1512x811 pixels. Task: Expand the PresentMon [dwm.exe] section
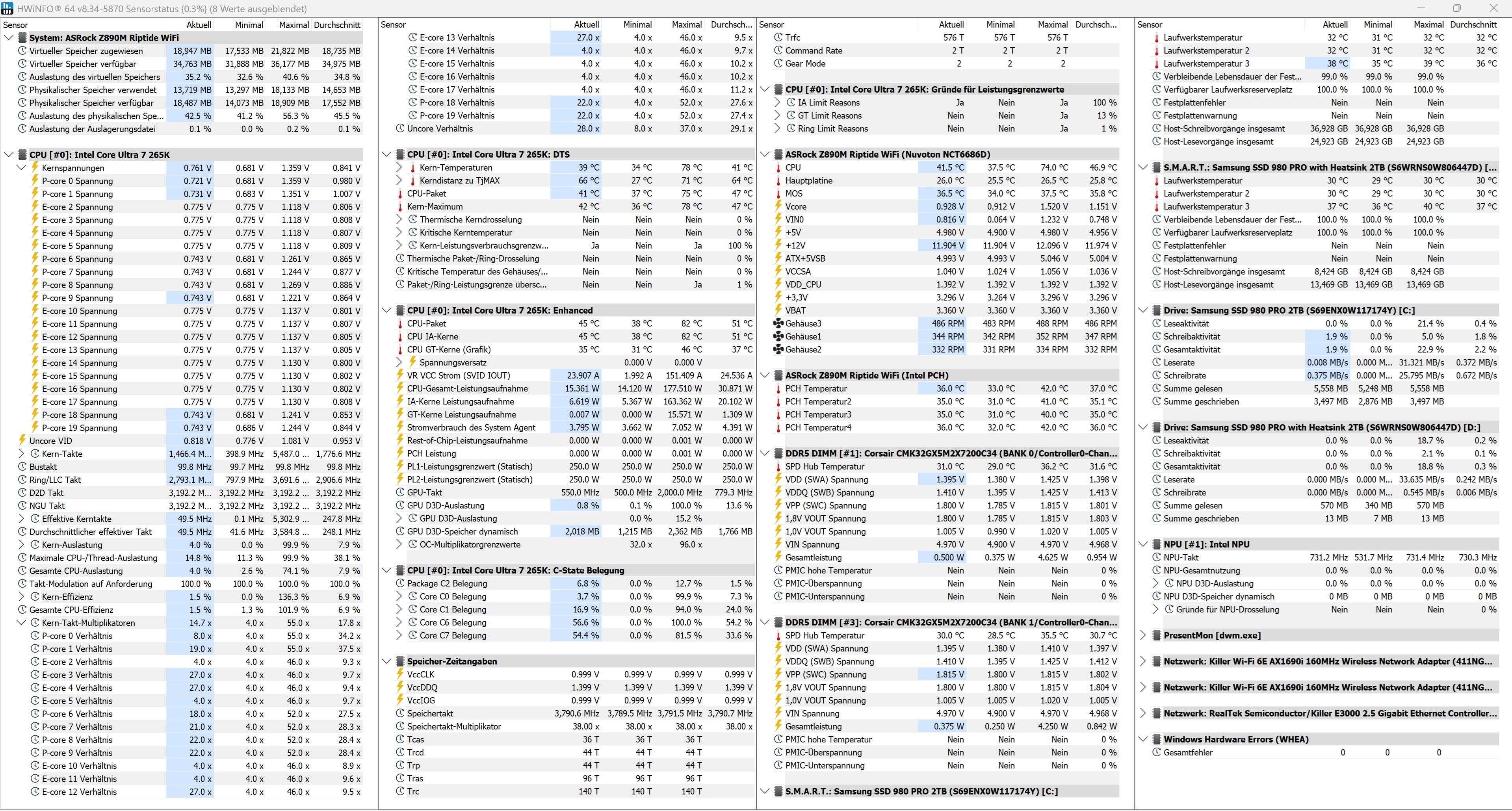(x=1143, y=635)
